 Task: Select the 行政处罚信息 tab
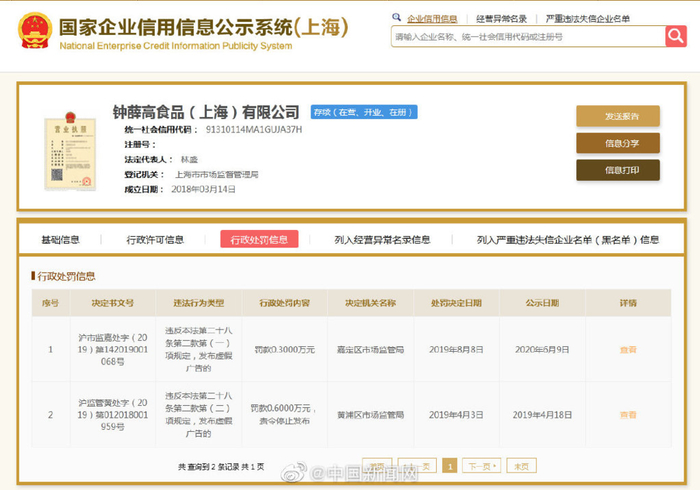[x=259, y=240]
